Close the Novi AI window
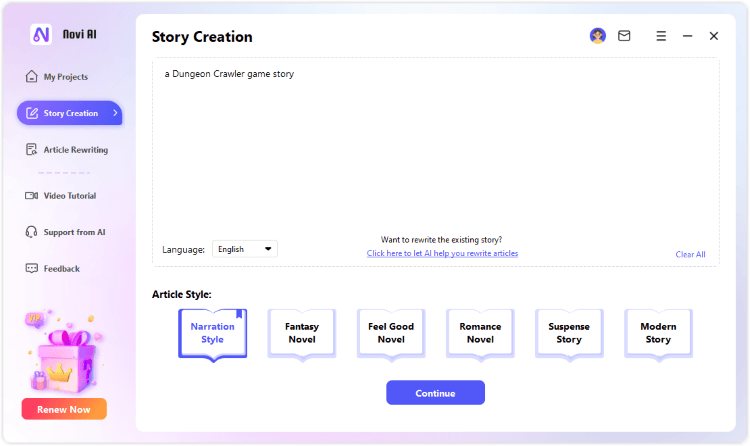The height and width of the screenshot is (446, 750). [x=714, y=36]
